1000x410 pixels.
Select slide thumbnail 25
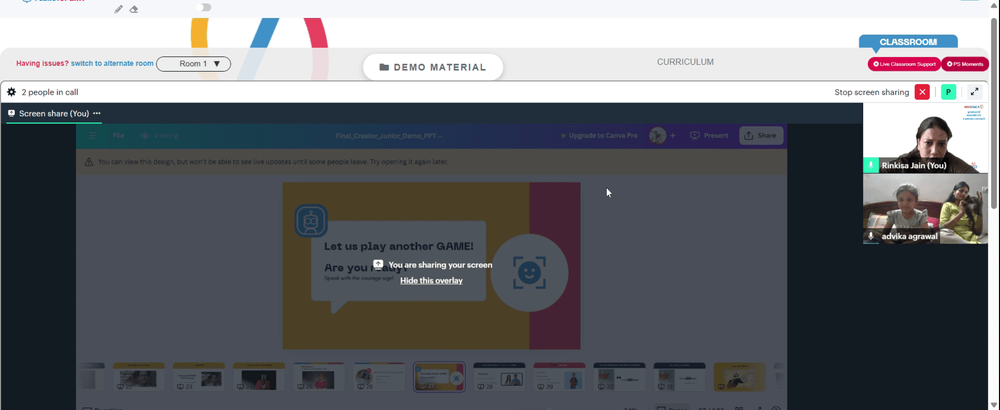coord(319,377)
